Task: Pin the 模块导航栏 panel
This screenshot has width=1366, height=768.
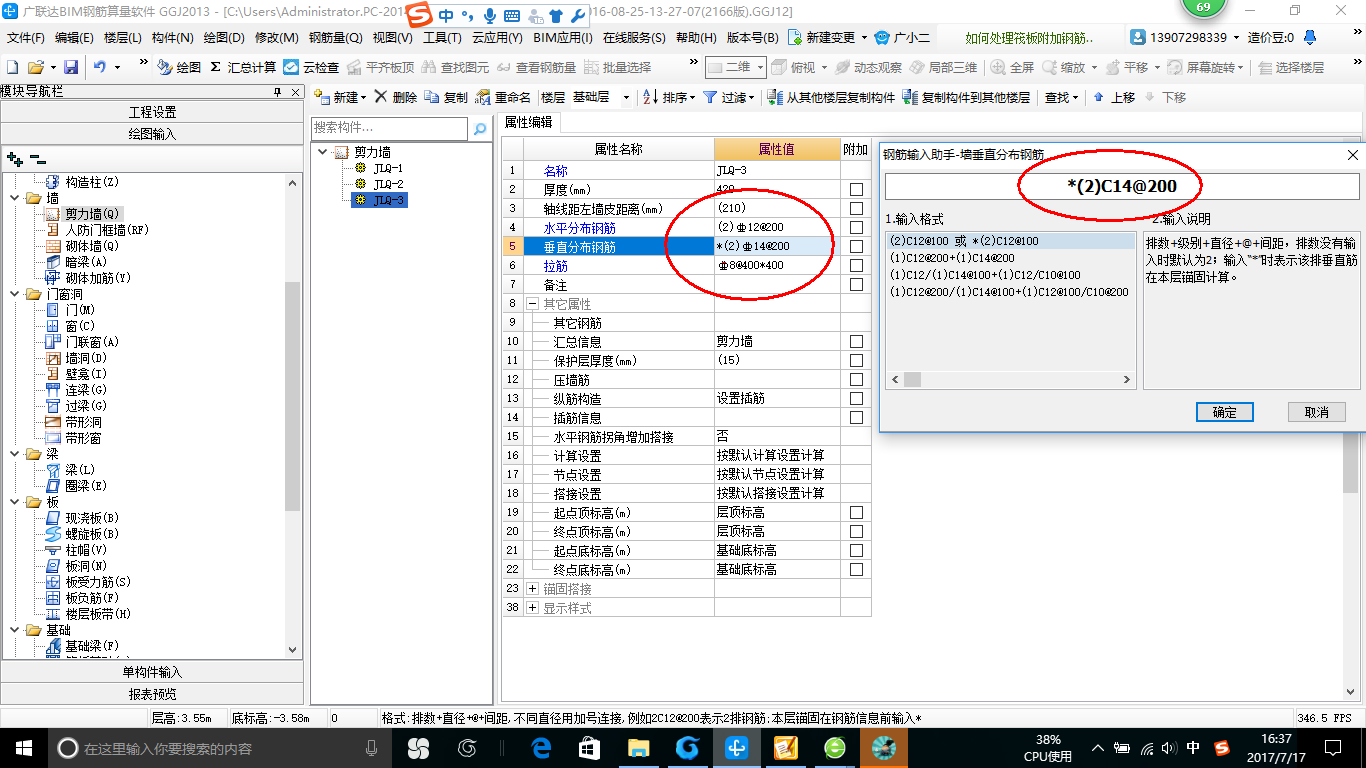Action: [x=278, y=92]
